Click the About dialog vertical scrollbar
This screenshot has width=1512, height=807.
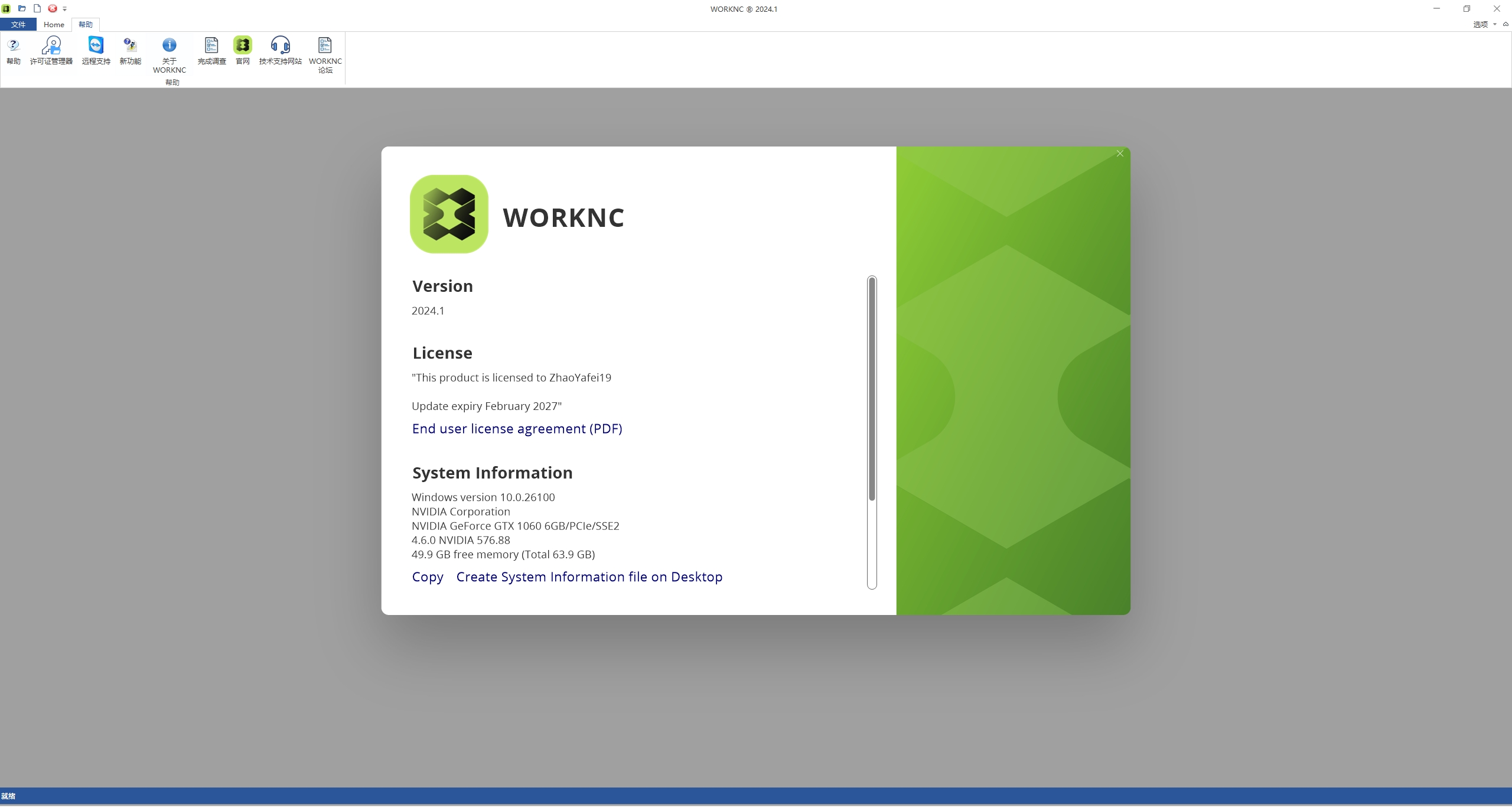pyautogui.click(x=872, y=390)
